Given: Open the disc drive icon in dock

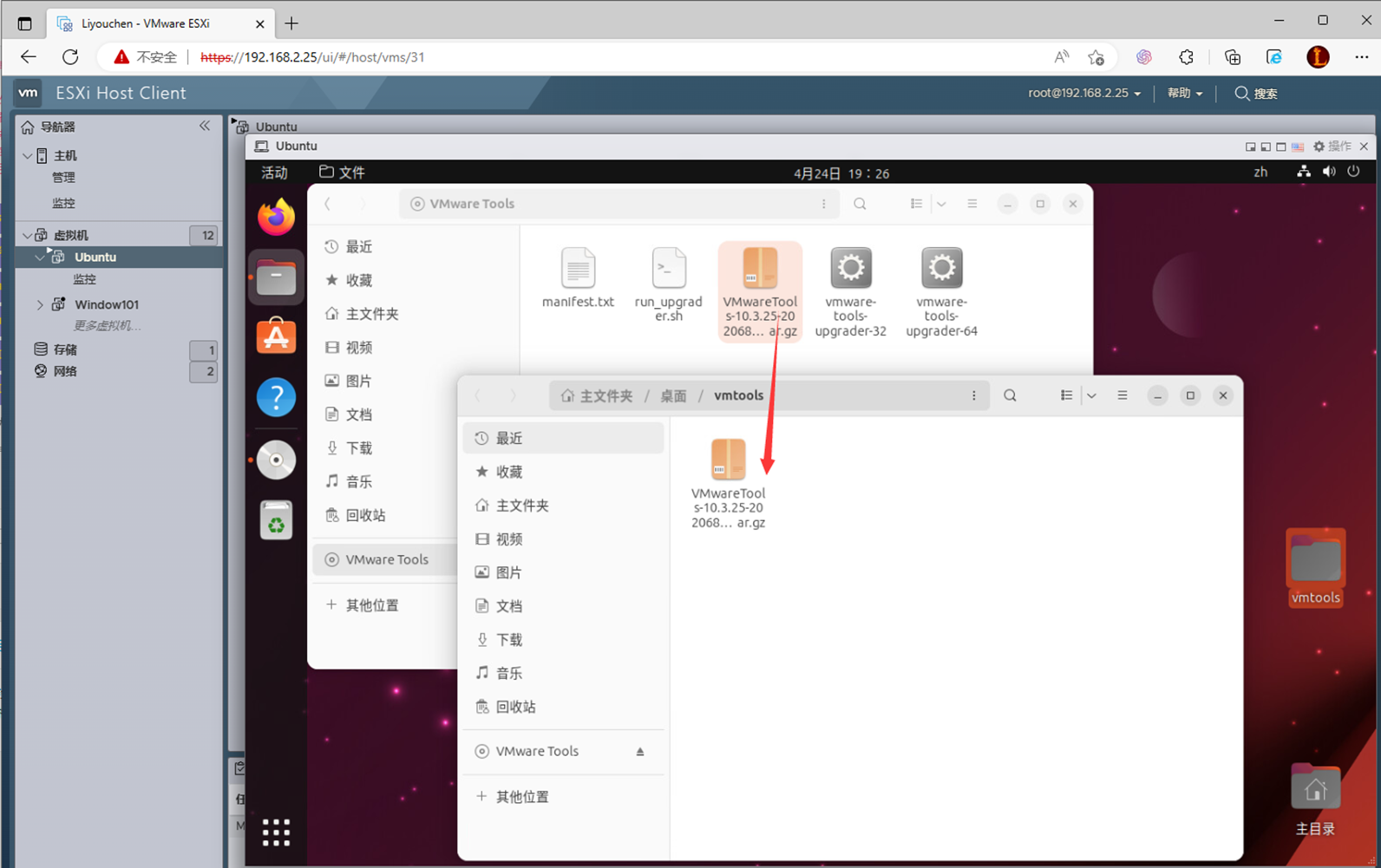Looking at the screenshot, I should 276,460.
